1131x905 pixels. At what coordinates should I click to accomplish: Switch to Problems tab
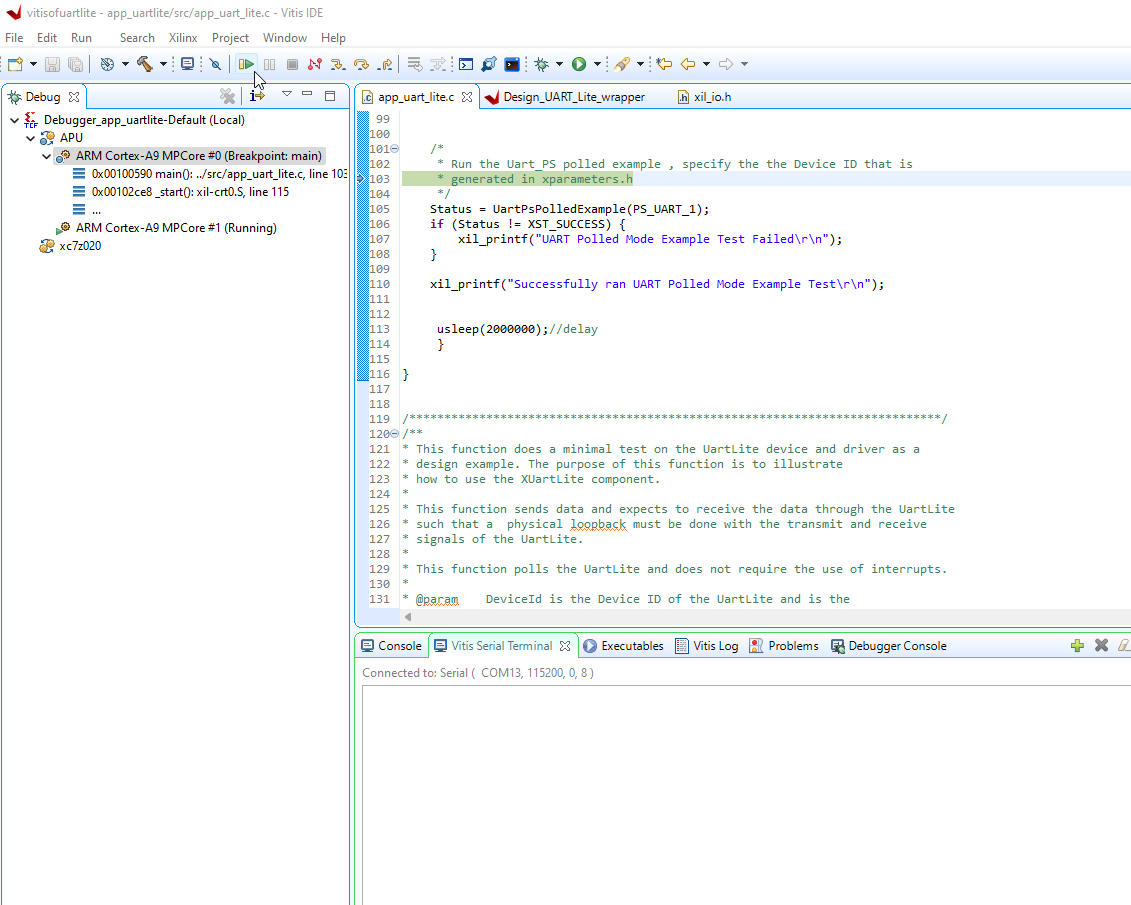point(784,646)
